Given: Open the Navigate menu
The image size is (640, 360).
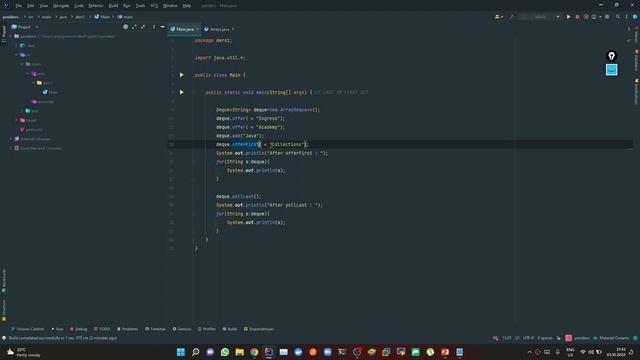Looking at the screenshot, I should (x=61, y=6).
